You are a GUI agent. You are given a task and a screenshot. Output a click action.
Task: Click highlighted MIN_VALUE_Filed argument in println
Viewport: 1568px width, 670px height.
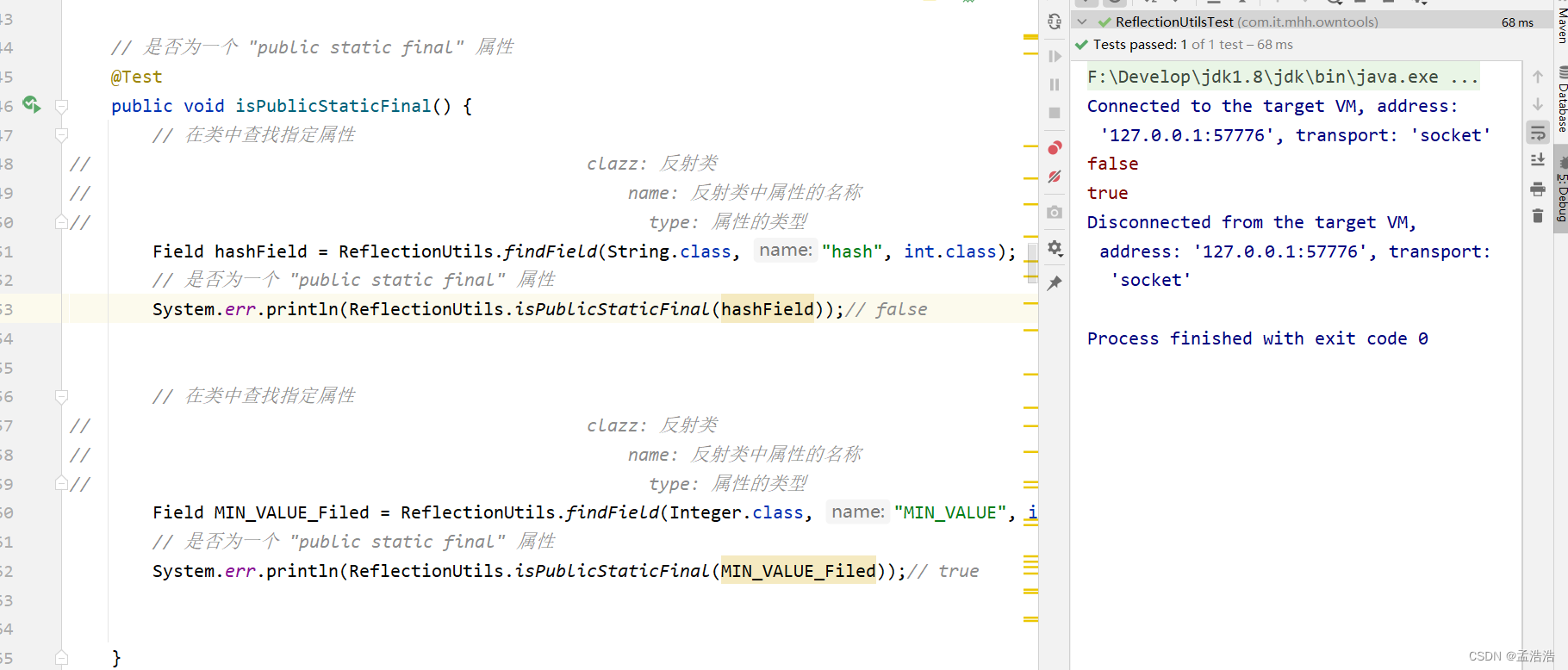coord(798,571)
